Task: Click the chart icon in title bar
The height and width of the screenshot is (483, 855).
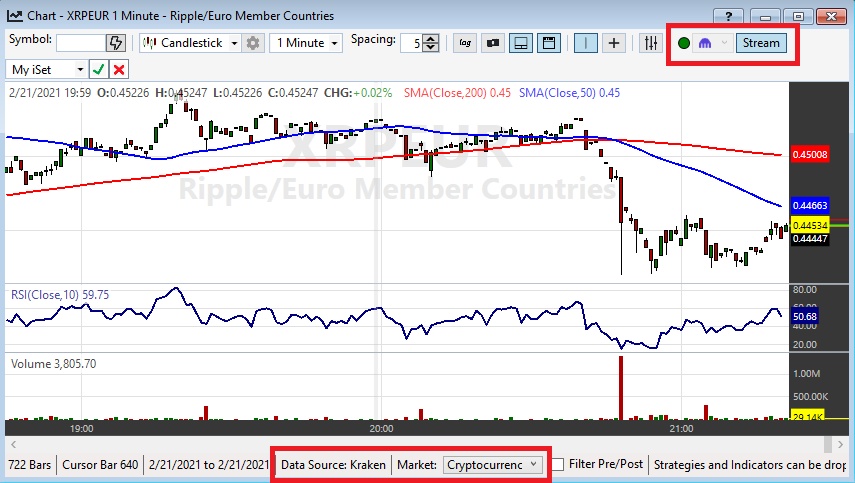Action: point(15,16)
